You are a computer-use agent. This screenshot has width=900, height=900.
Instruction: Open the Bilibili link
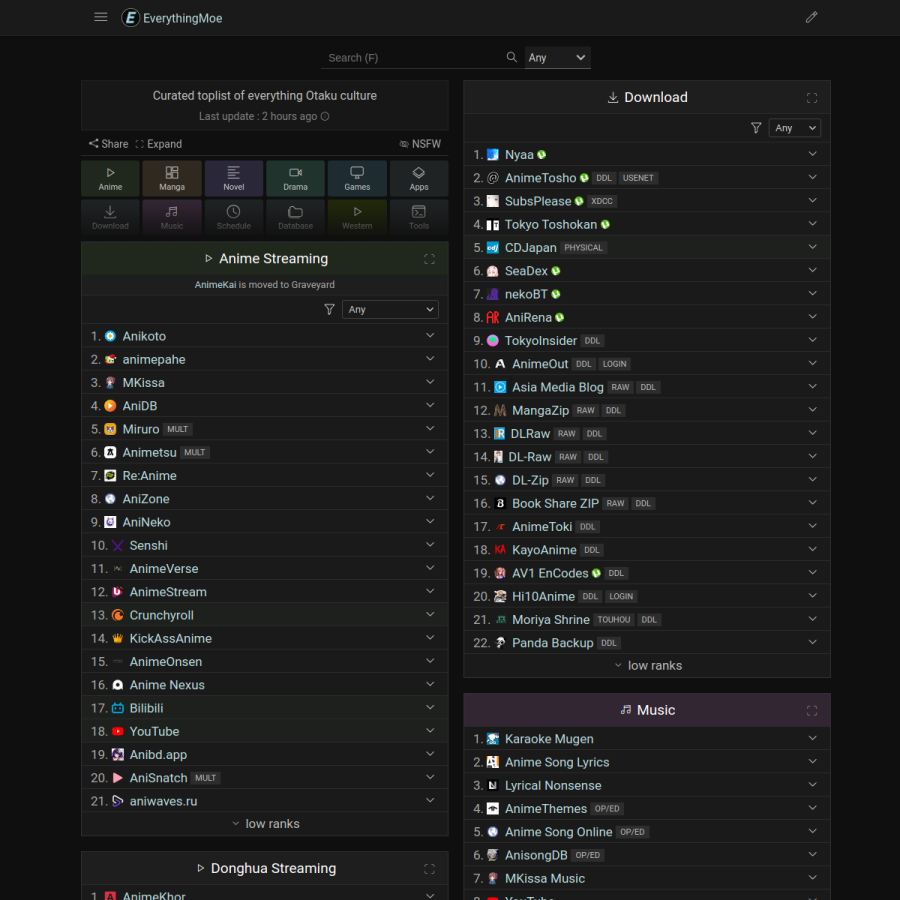pyautogui.click(x=146, y=708)
